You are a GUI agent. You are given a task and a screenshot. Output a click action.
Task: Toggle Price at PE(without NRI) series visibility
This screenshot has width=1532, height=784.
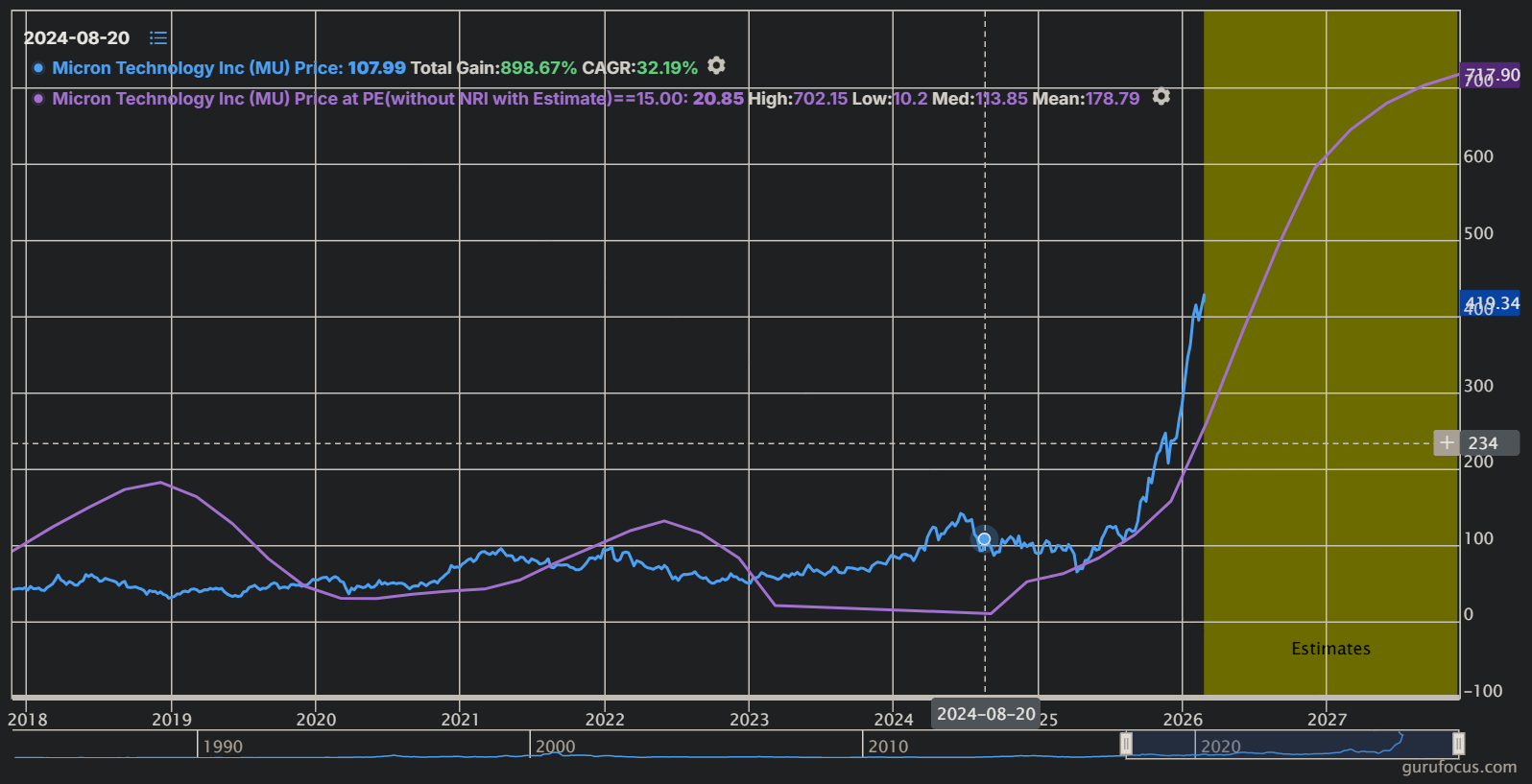tap(330, 99)
